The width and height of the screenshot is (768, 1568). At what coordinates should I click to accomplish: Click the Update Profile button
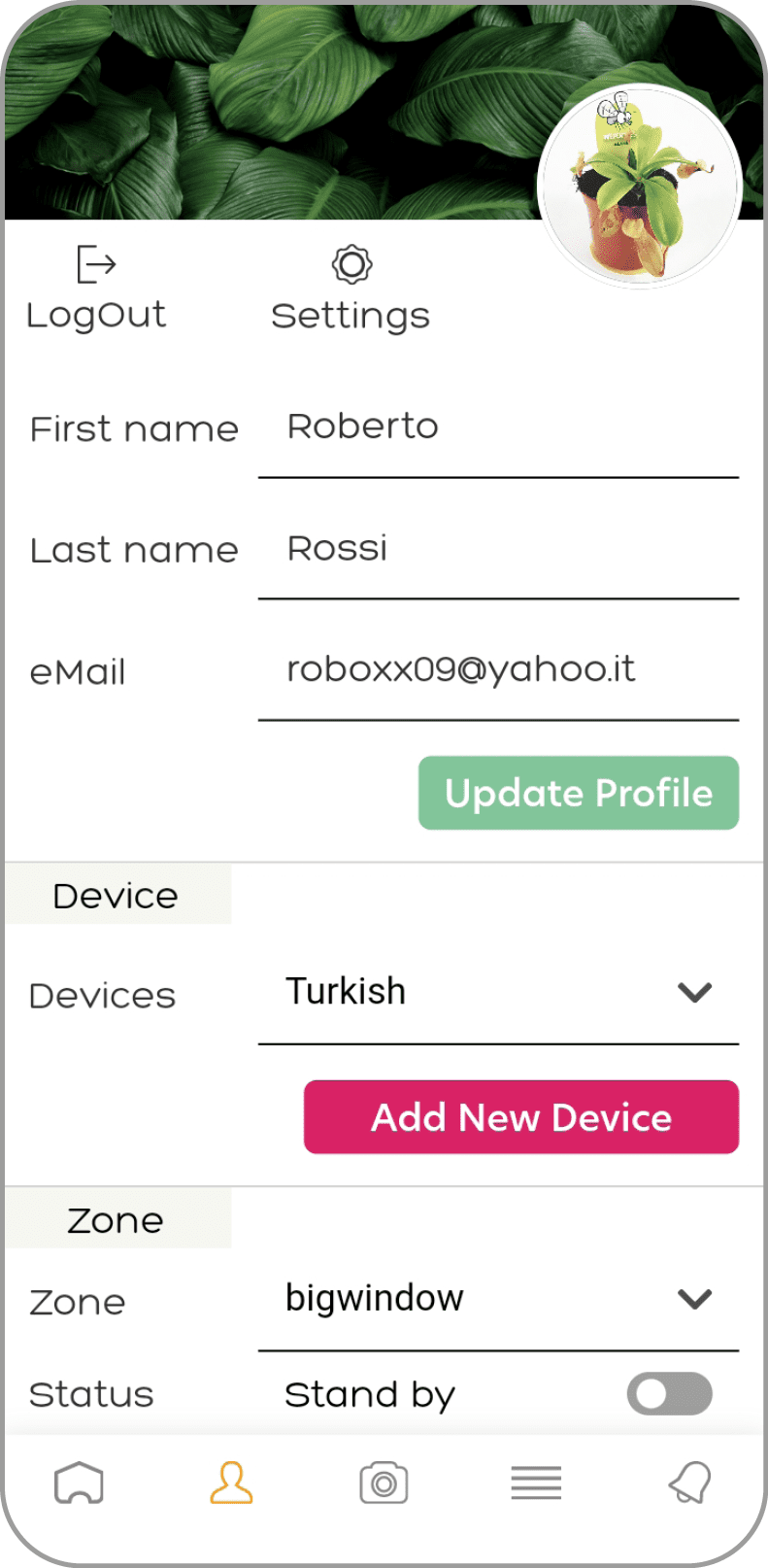point(579,793)
